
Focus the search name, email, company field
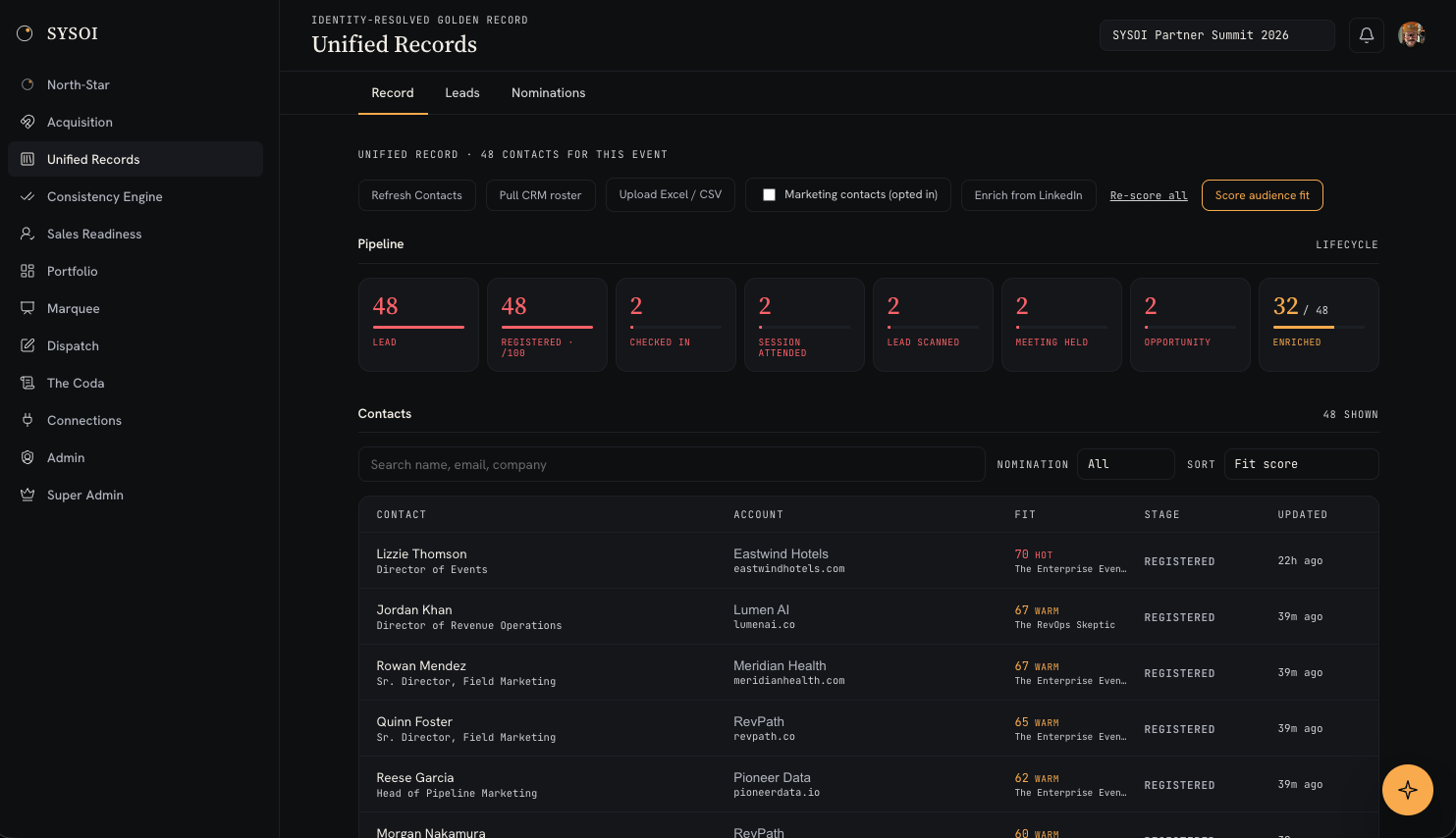[x=672, y=464]
